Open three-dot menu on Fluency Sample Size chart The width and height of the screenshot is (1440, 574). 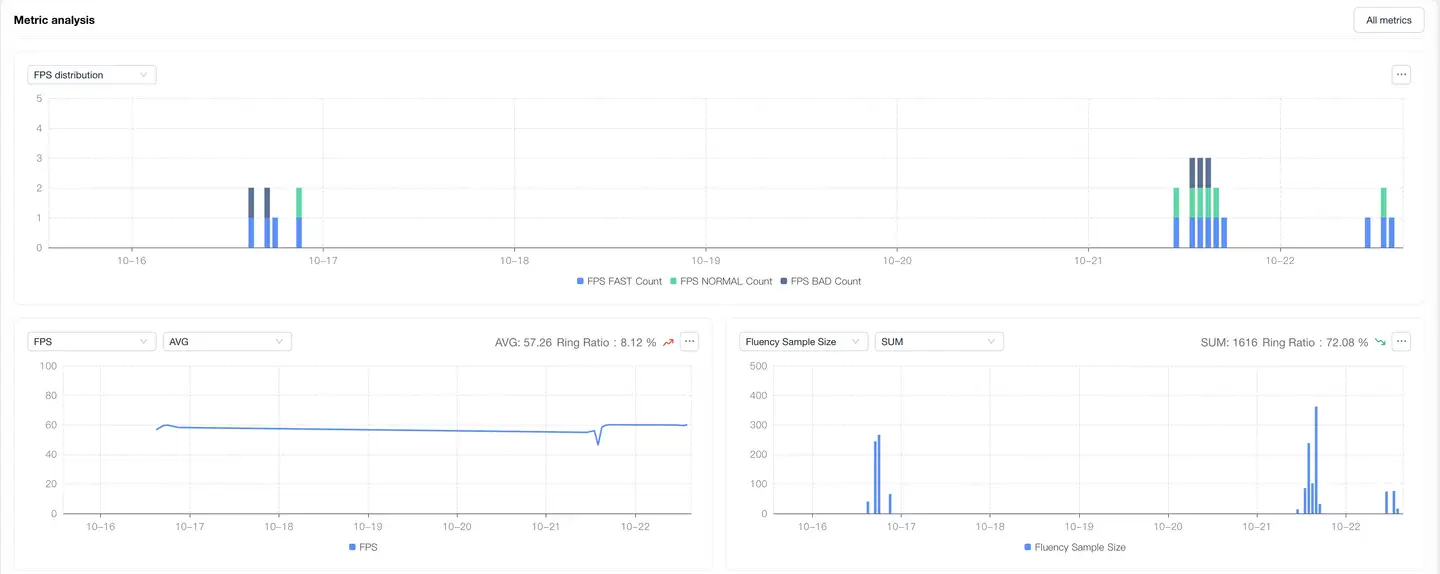1401,342
